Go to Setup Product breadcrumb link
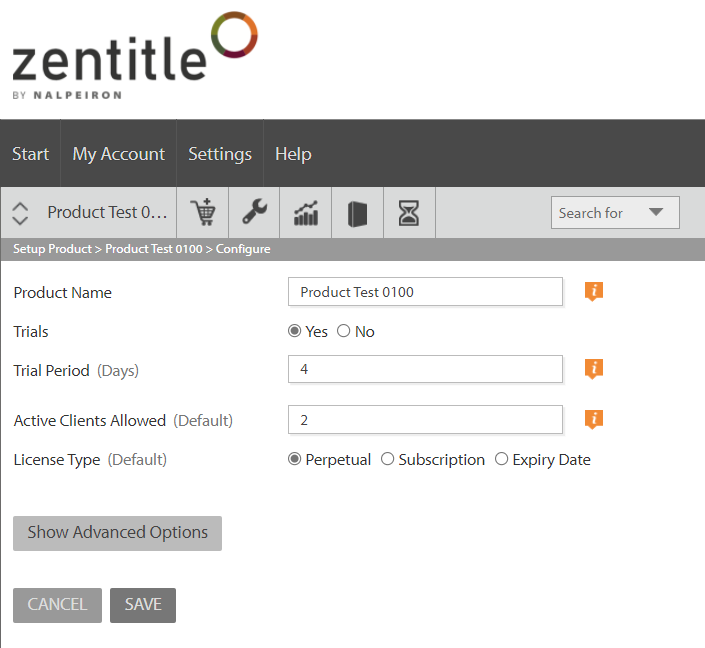This screenshot has width=705, height=648. [52, 249]
